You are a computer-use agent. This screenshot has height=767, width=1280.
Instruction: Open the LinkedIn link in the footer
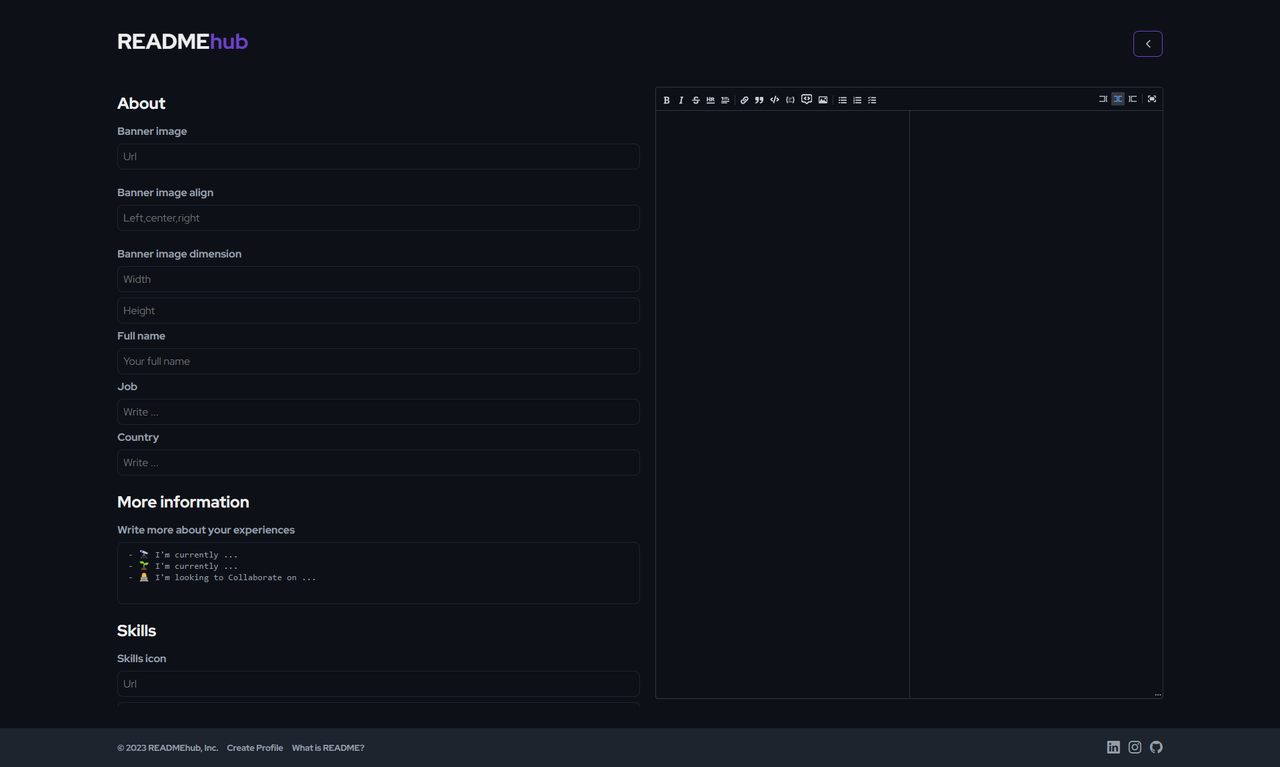point(1113,747)
